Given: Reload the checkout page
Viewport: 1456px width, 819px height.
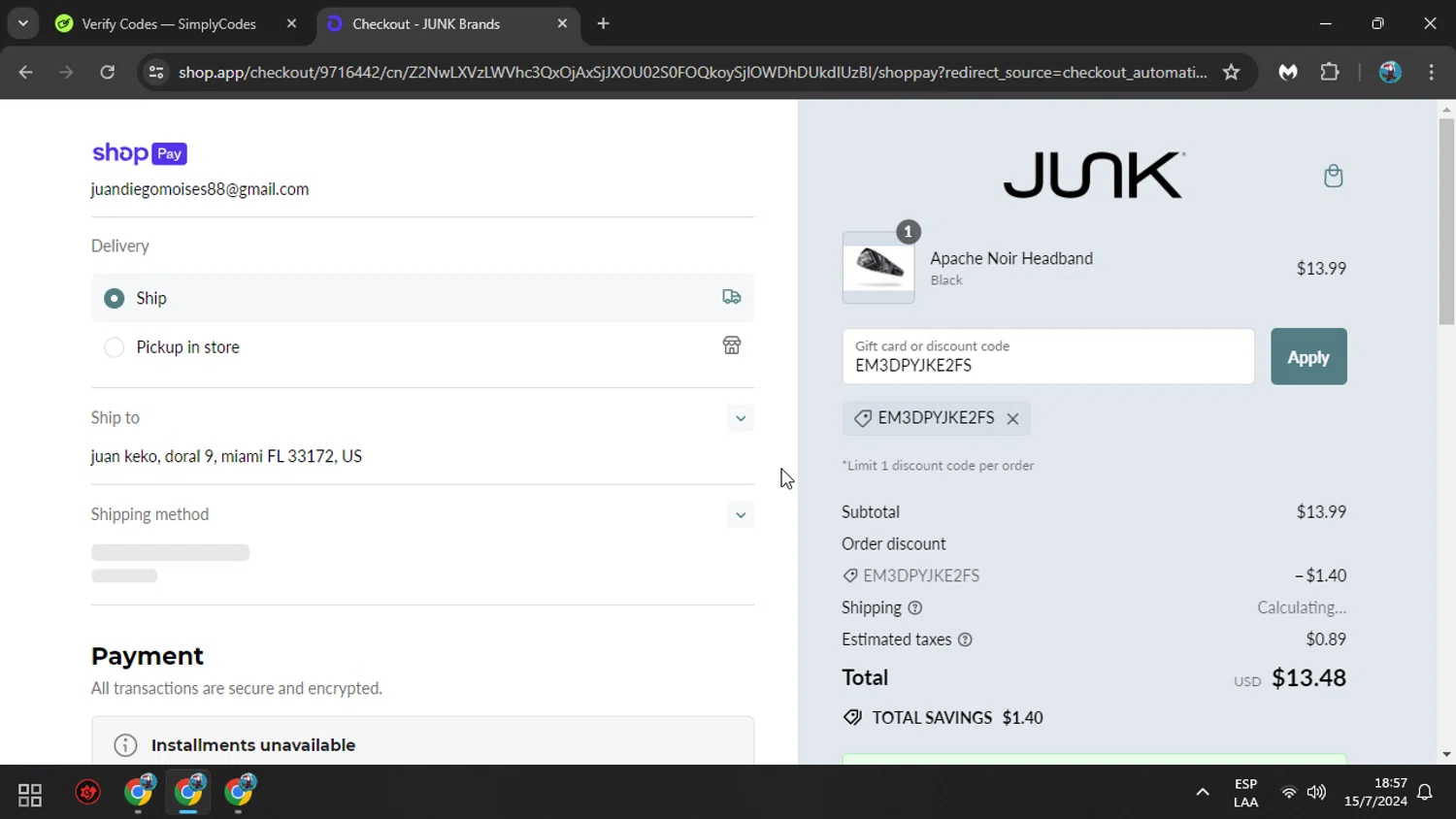Looking at the screenshot, I should (107, 72).
